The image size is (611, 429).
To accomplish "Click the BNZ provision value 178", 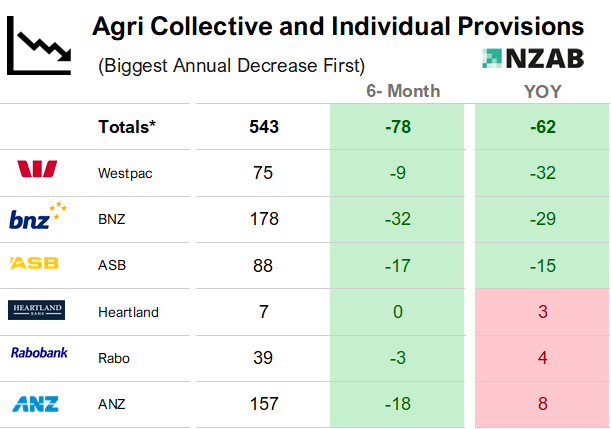I will (x=264, y=219).
